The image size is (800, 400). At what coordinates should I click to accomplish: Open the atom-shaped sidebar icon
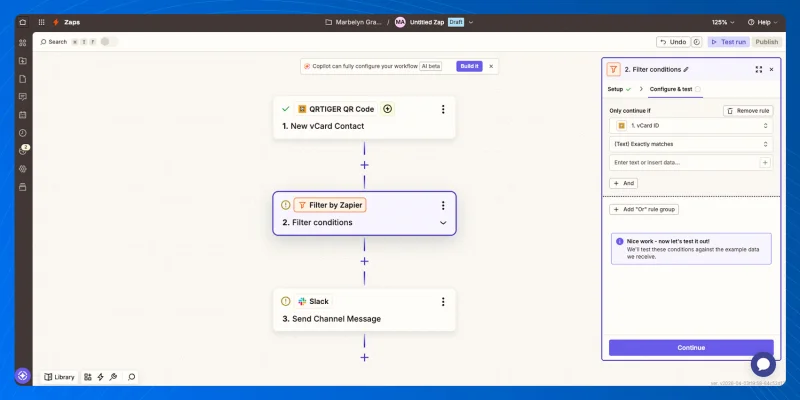coord(22,169)
